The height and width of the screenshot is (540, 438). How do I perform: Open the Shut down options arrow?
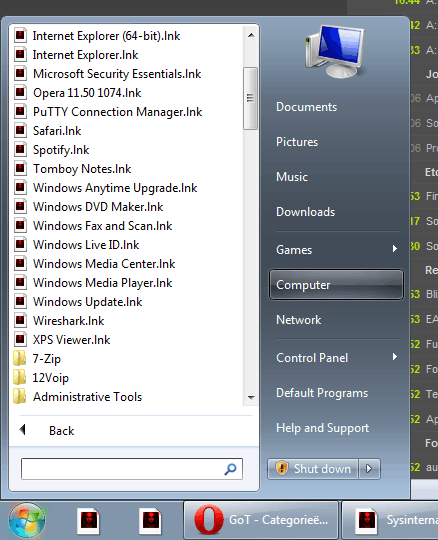[369, 469]
